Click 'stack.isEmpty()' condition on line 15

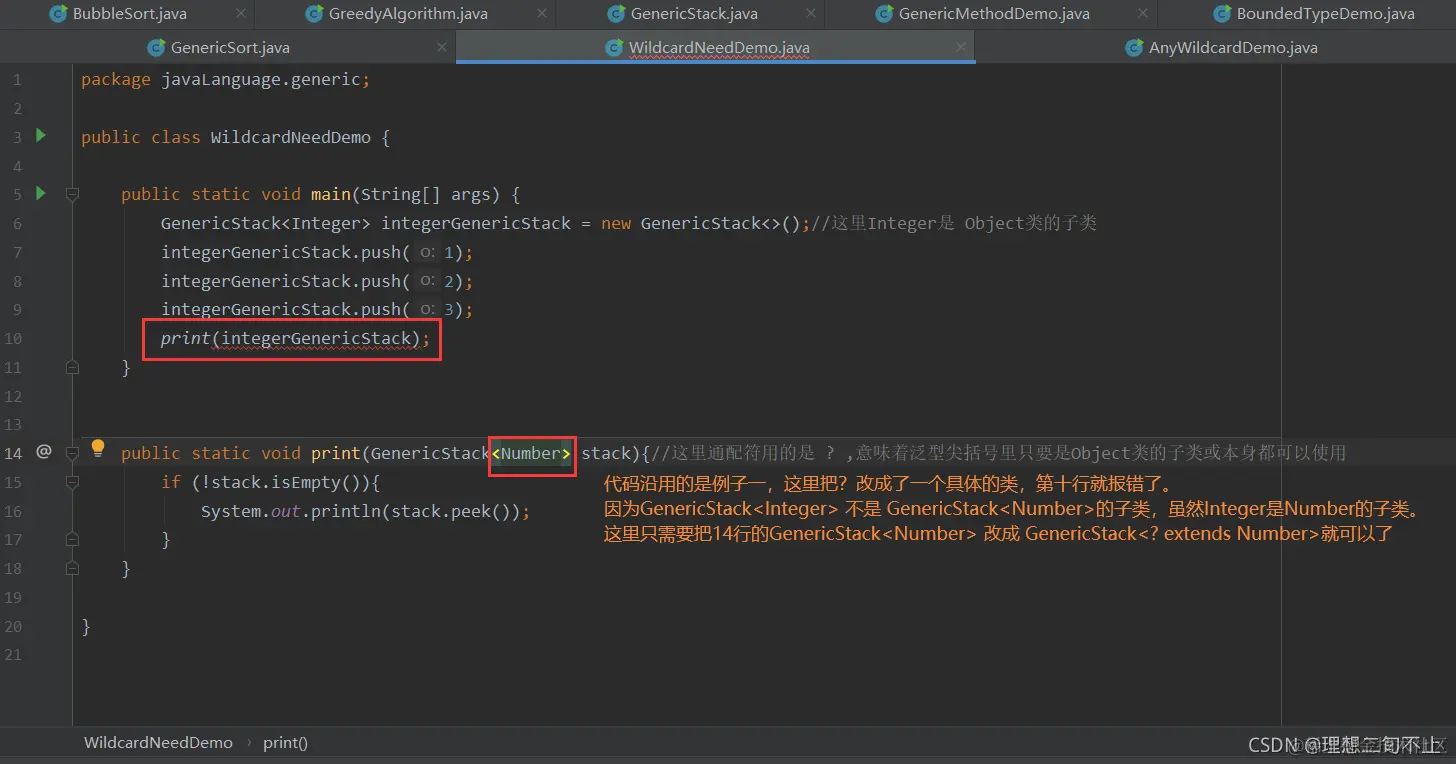[x=286, y=482]
